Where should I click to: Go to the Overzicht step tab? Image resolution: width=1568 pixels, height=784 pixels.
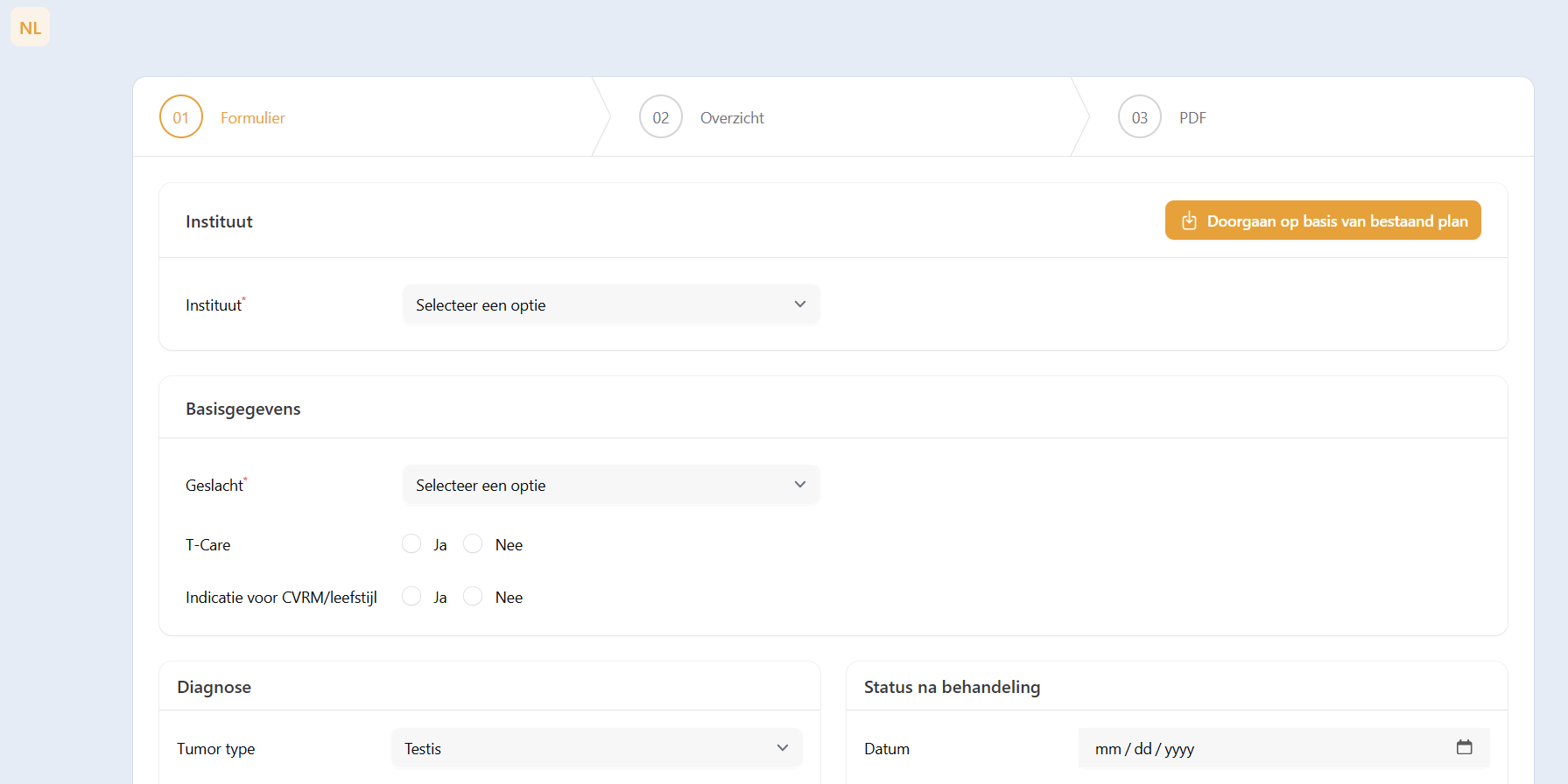(732, 118)
